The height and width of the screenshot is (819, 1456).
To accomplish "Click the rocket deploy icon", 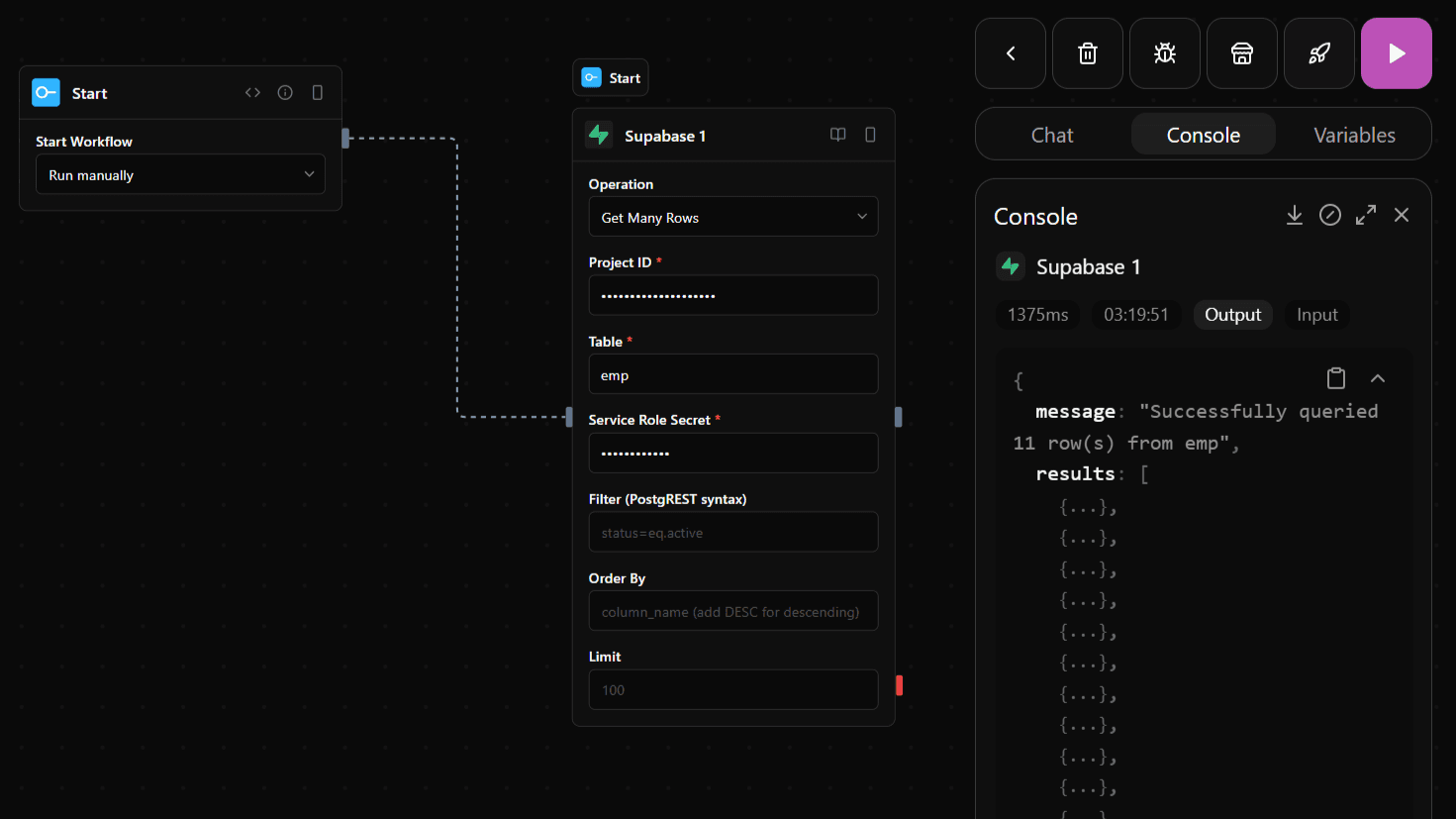I will 1318,53.
